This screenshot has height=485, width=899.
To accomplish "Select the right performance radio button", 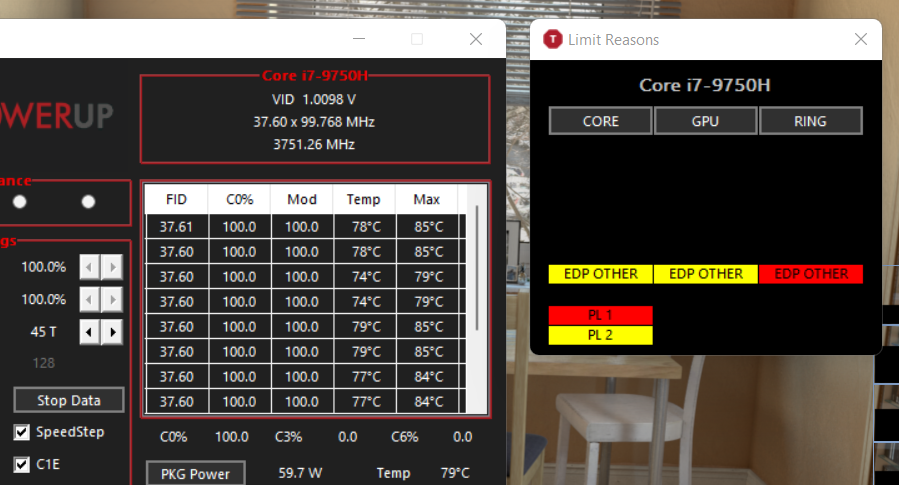I will tap(88, 202).
